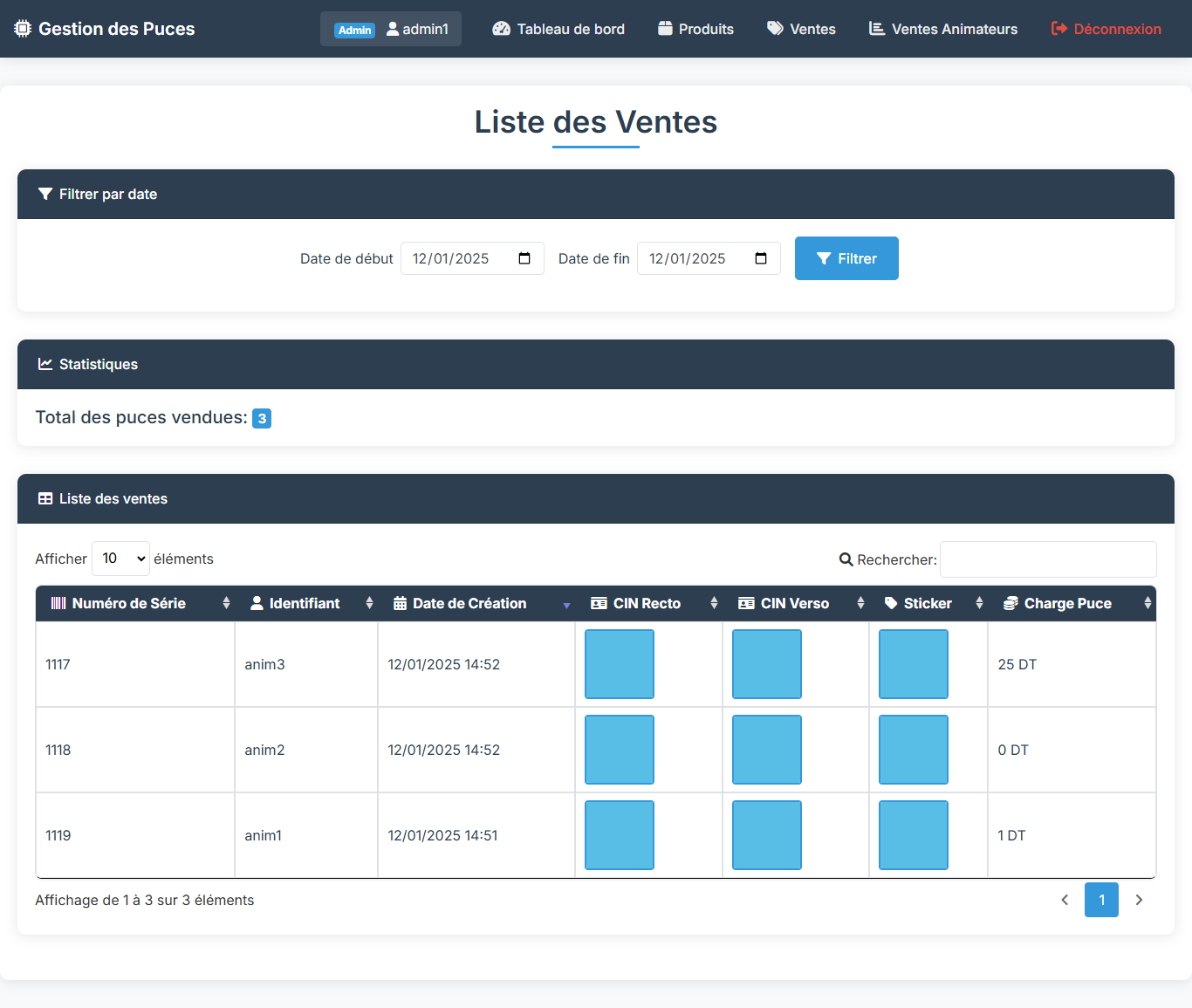Open the Produits menu item
This screenshot has height=1008, width=1192.
tap(695, 29)
